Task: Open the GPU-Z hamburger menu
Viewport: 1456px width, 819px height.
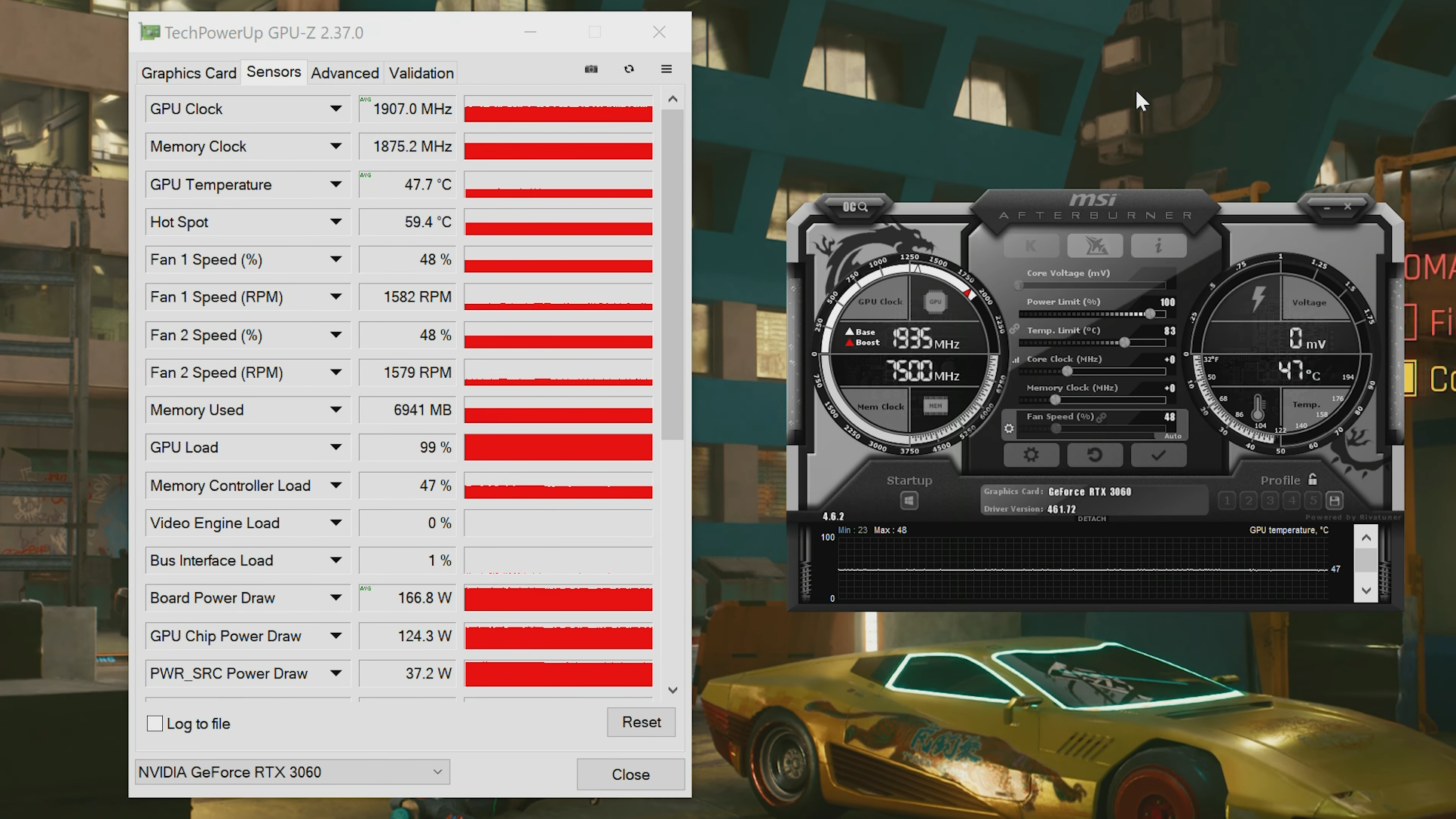Action: [x=667, y=69]
